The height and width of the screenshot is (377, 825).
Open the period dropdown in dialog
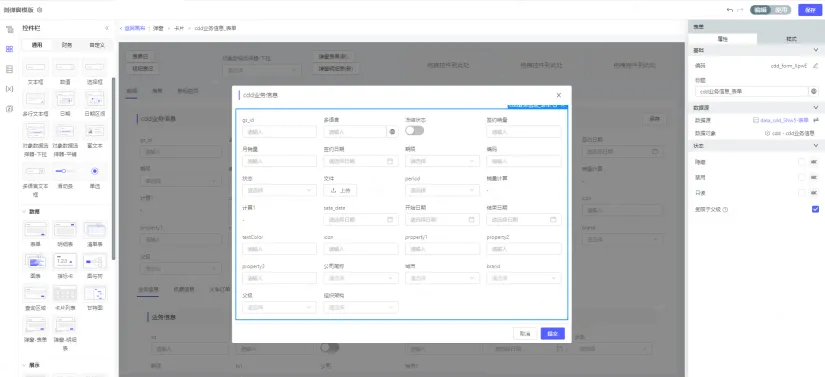[442, 190]
